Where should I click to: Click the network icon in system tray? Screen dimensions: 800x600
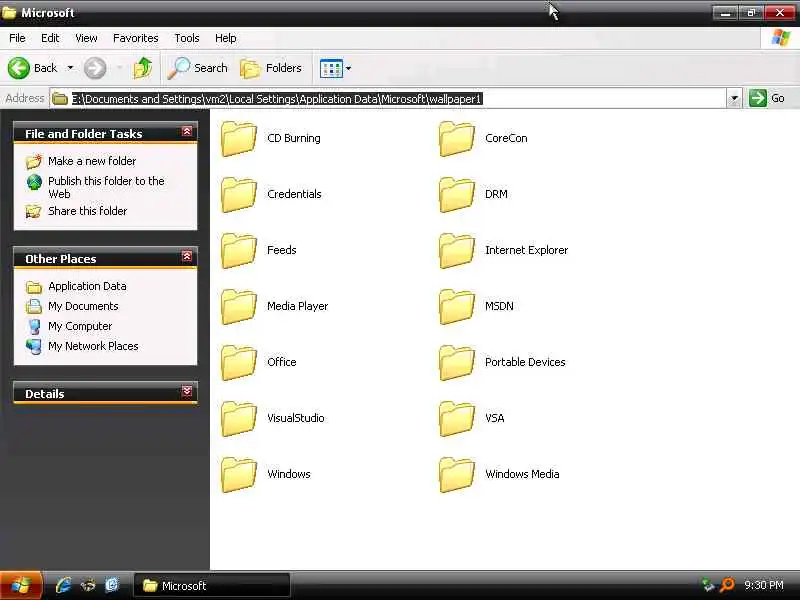(708, 585)
